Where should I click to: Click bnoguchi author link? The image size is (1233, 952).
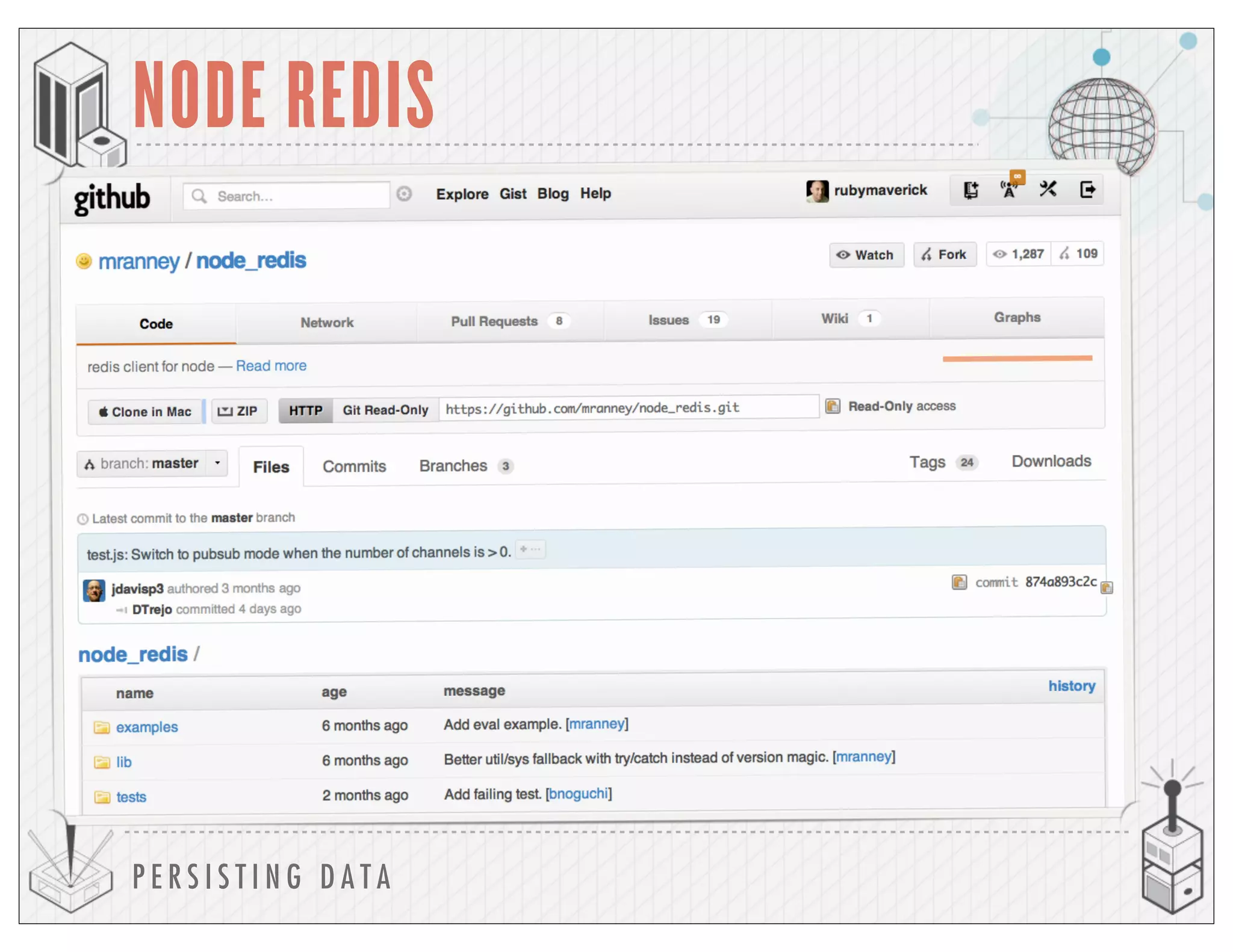pyautogui.click(x=579, y=794)
